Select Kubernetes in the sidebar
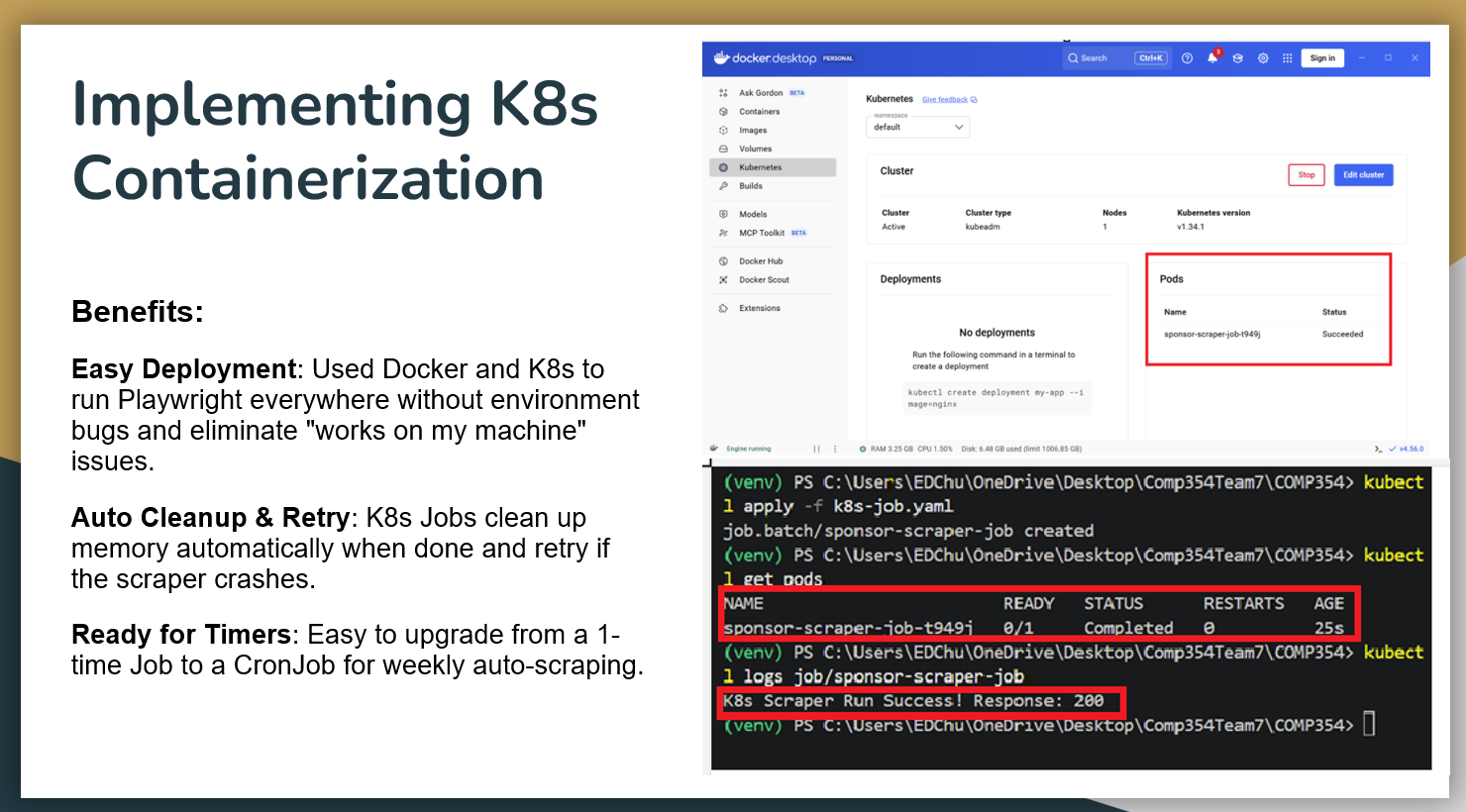This screenshot has height=812, width=1466. tap(773, 167)
